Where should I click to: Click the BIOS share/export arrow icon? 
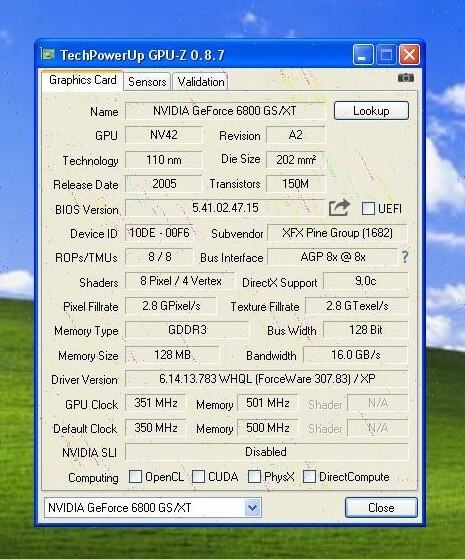pyautogui.click(x=339, y=208)
